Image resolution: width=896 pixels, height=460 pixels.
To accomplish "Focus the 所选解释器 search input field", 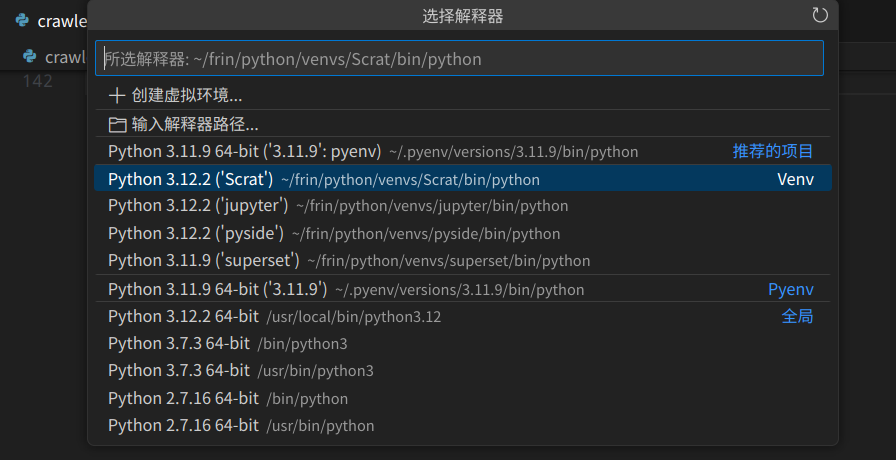I will 459,58.
